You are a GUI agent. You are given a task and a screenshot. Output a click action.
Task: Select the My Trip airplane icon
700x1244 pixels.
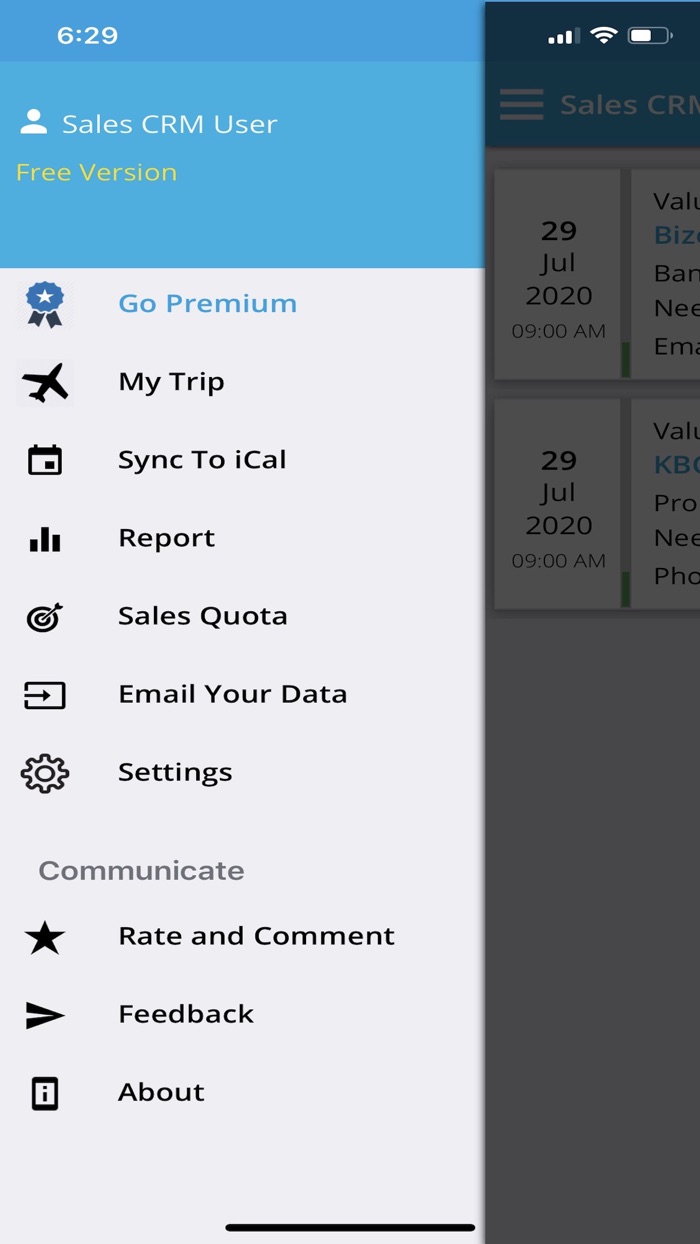(42, 381)
